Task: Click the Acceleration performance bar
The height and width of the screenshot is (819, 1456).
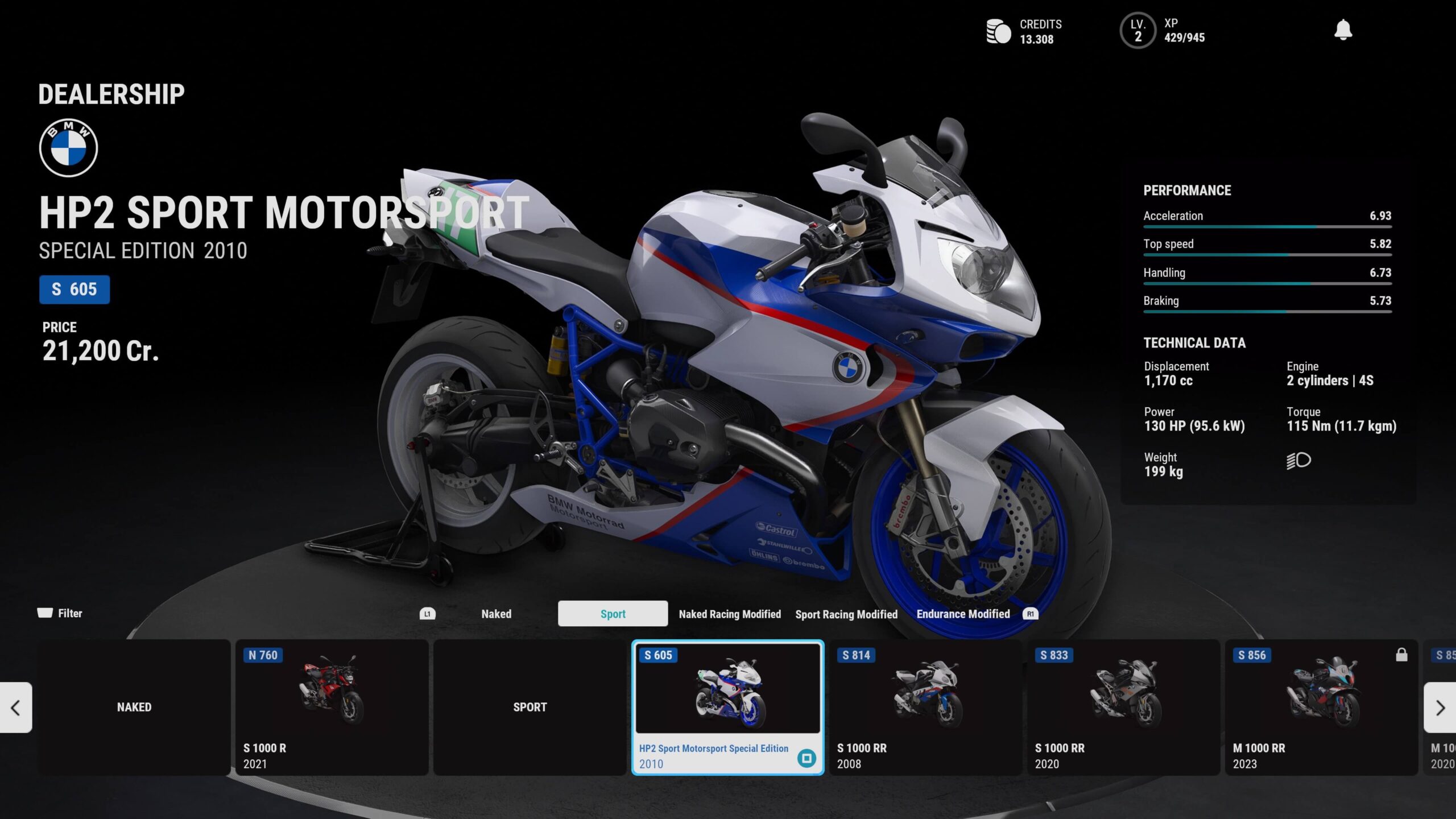Action: [x=1267, y=226]
